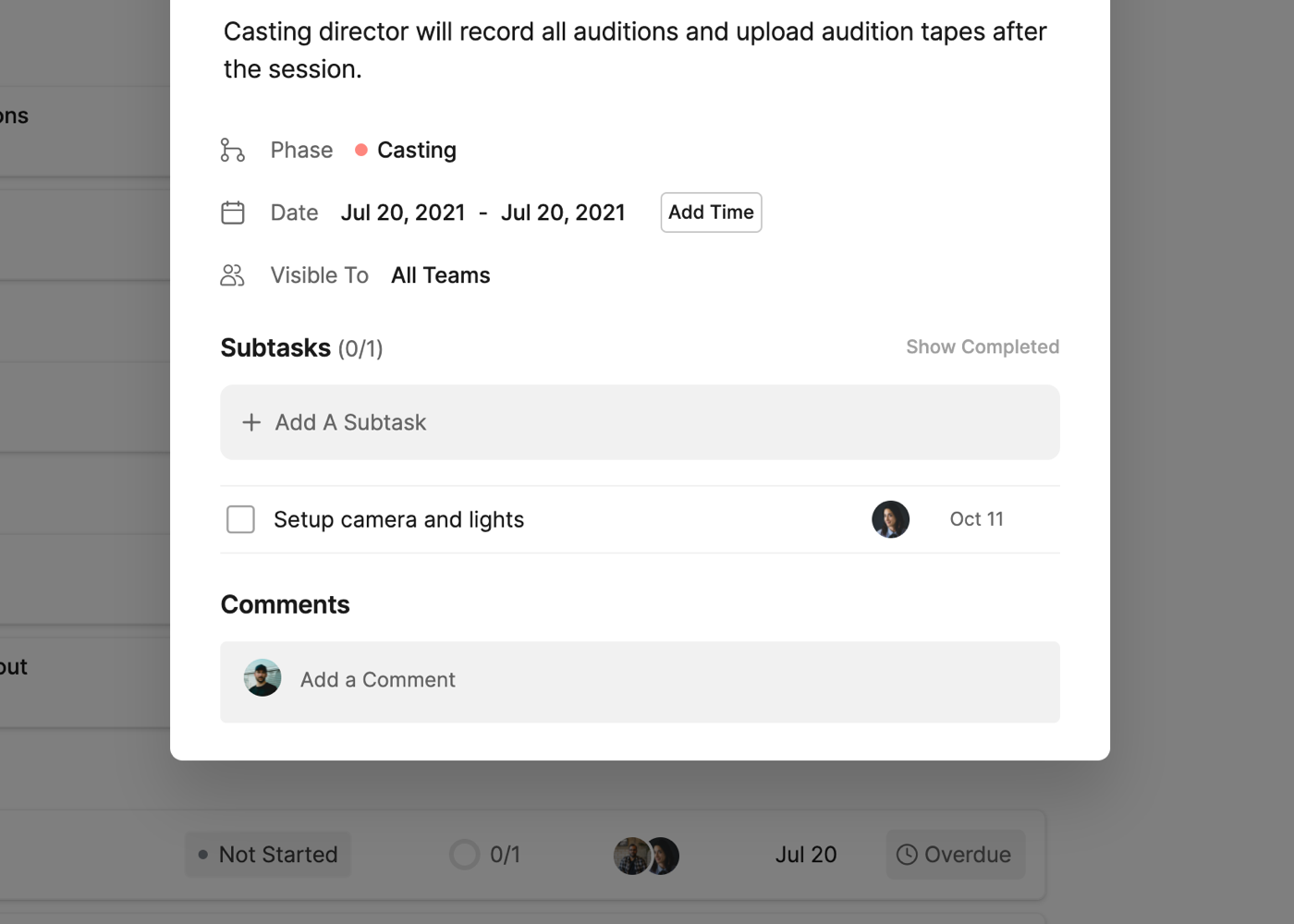Click the 0/1 progress circle icon
The width and height of the screenshot is (1294, 924).
pos(464,855)
